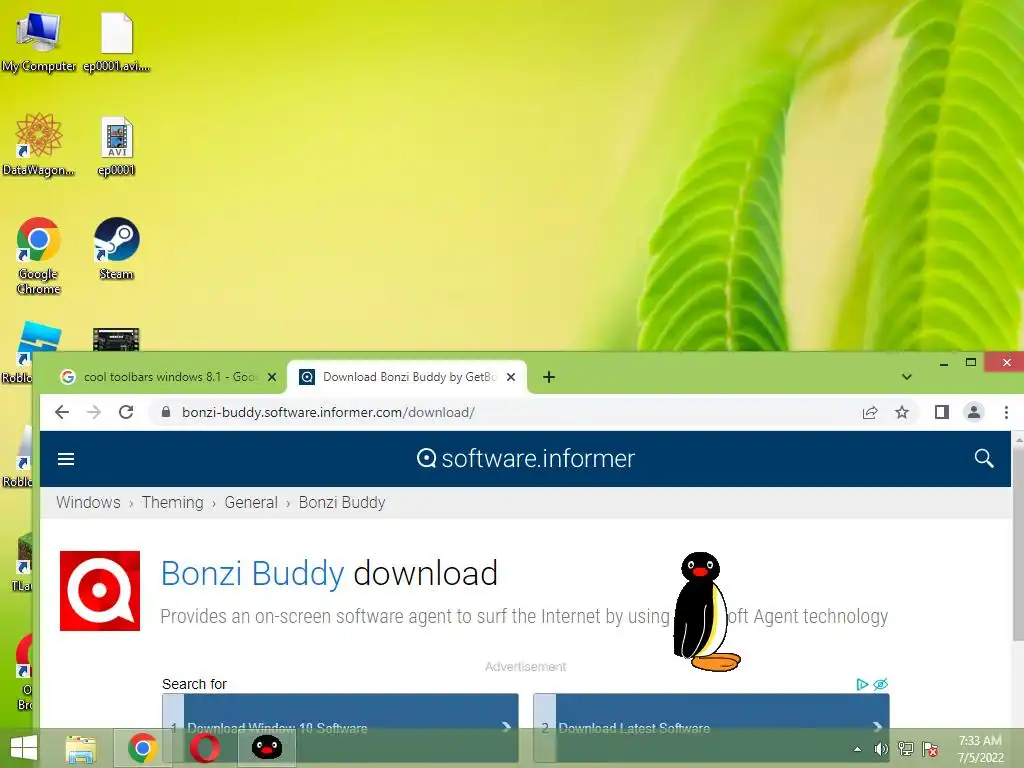This screenshot has width=1024, height=768.
Task: Show hidden system tray icons
Action: pos(857,749)
